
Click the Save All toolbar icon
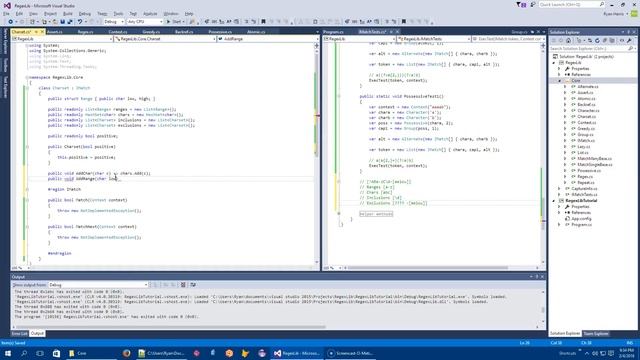pyautogui.click(x=70, y=22)
